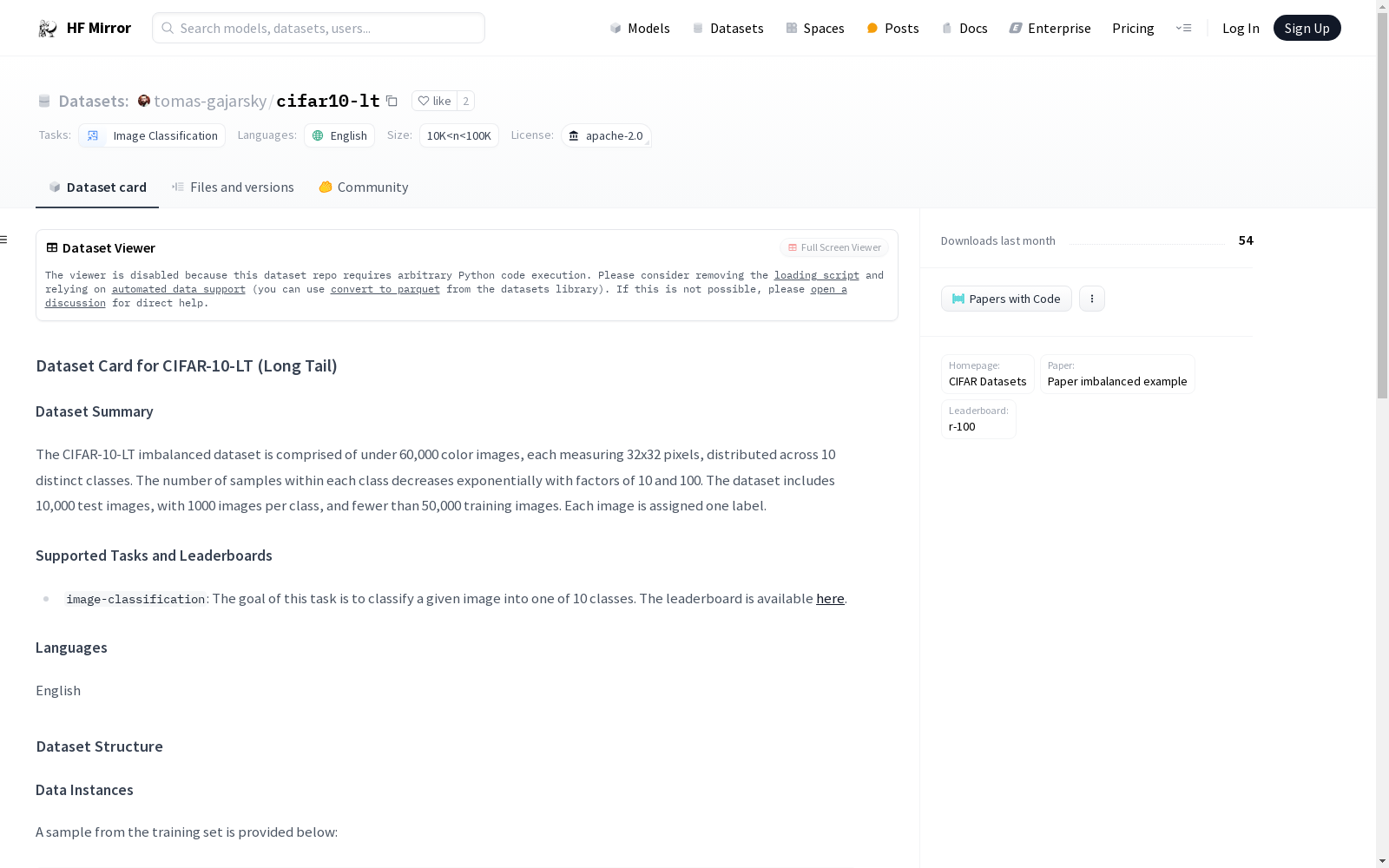Click the downloads count 54
The image size is (1389, 868).
pos(1246,240)
